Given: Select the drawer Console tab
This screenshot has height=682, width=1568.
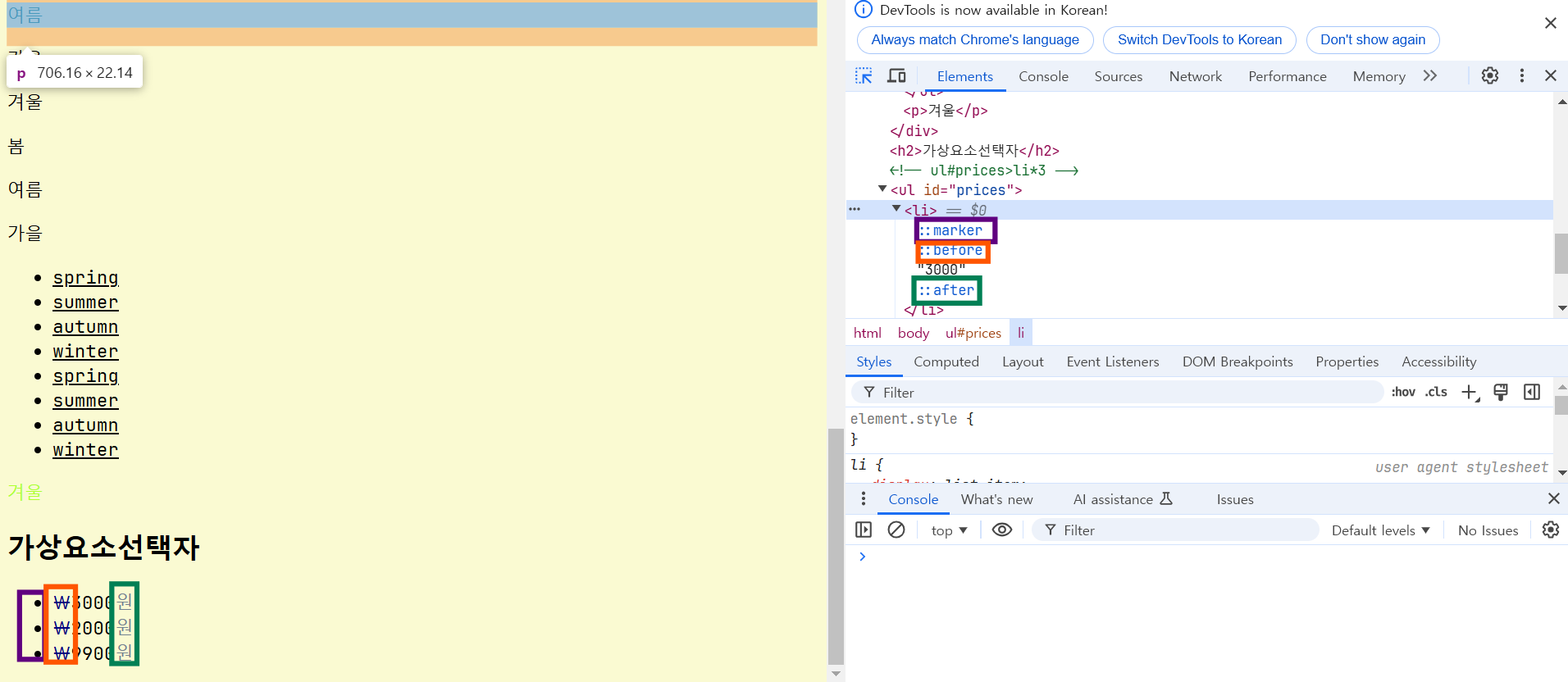Looking at the screenshot, I should point(913,499).
